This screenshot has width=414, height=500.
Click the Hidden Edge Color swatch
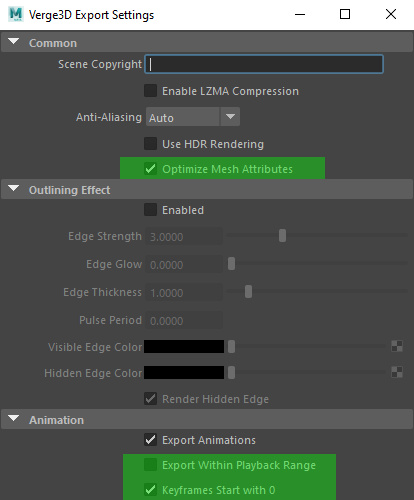coord(184,372)
